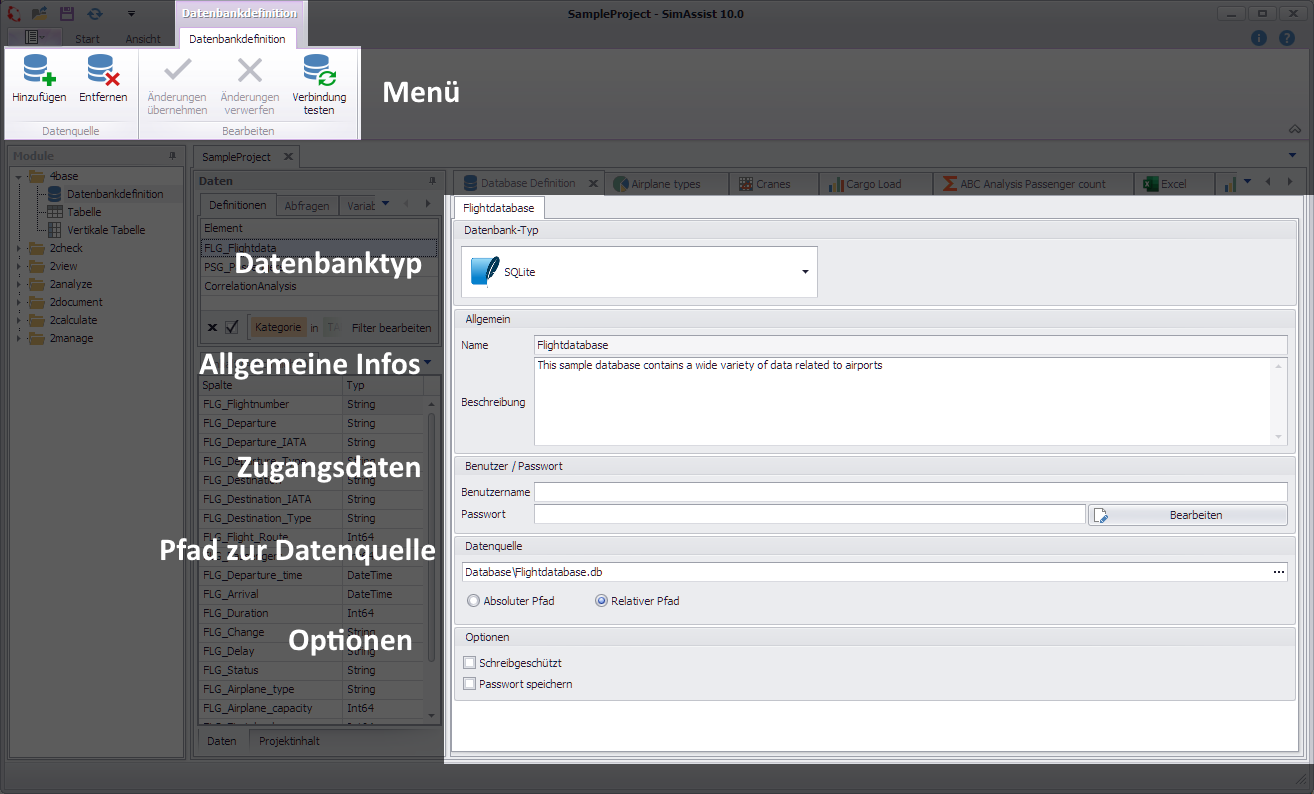Click the Bearbeiten password button
The image size is (1314, 794).
coord(1187,515)
